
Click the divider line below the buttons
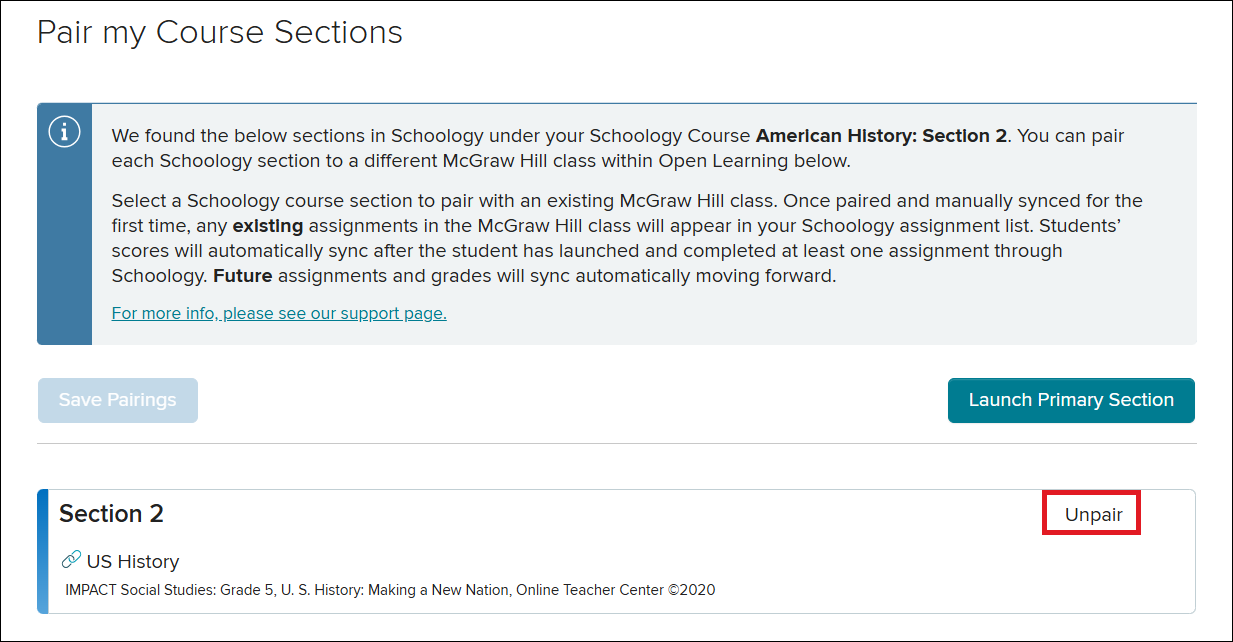[616, 443]
